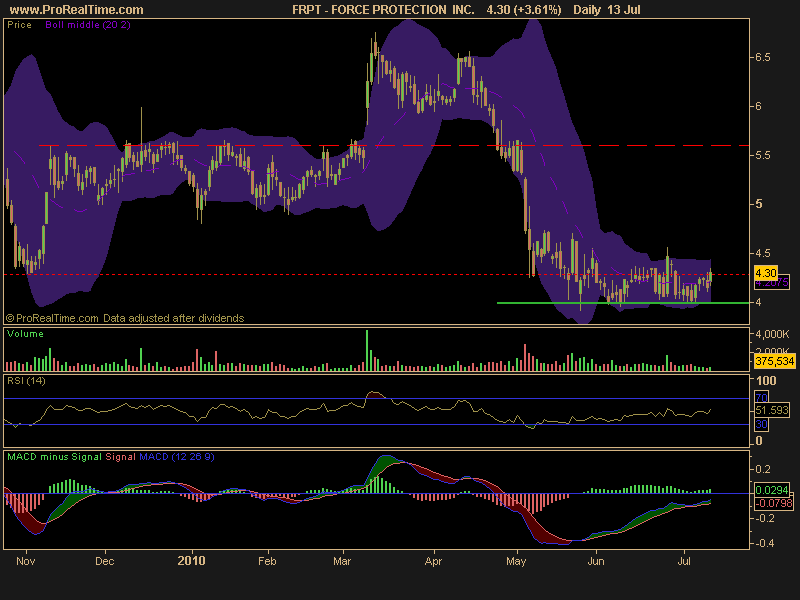
Task: Click the www.ProRealTime.com header text
Action: pyautogui.click(x=77, y=10)
